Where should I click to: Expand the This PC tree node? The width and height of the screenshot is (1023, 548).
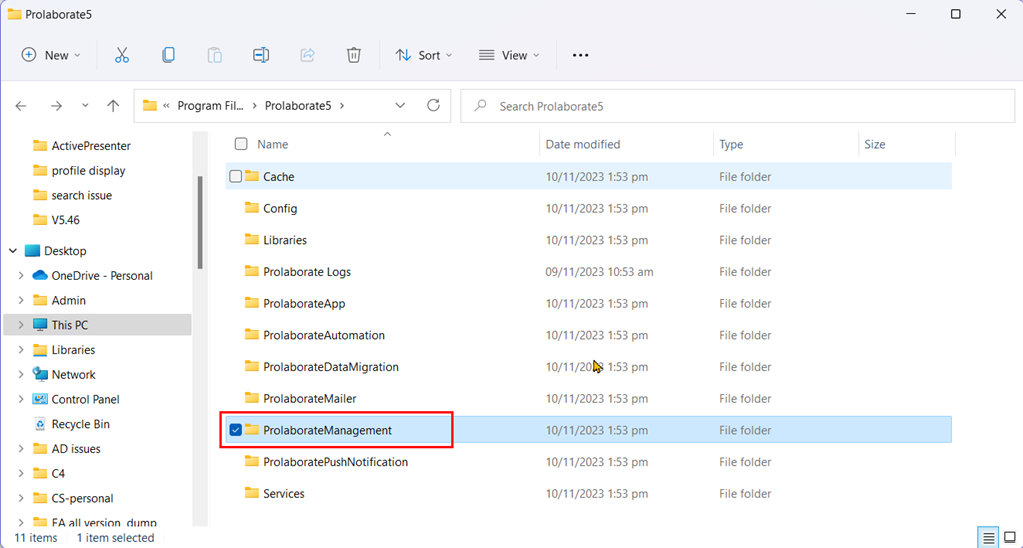21,325
